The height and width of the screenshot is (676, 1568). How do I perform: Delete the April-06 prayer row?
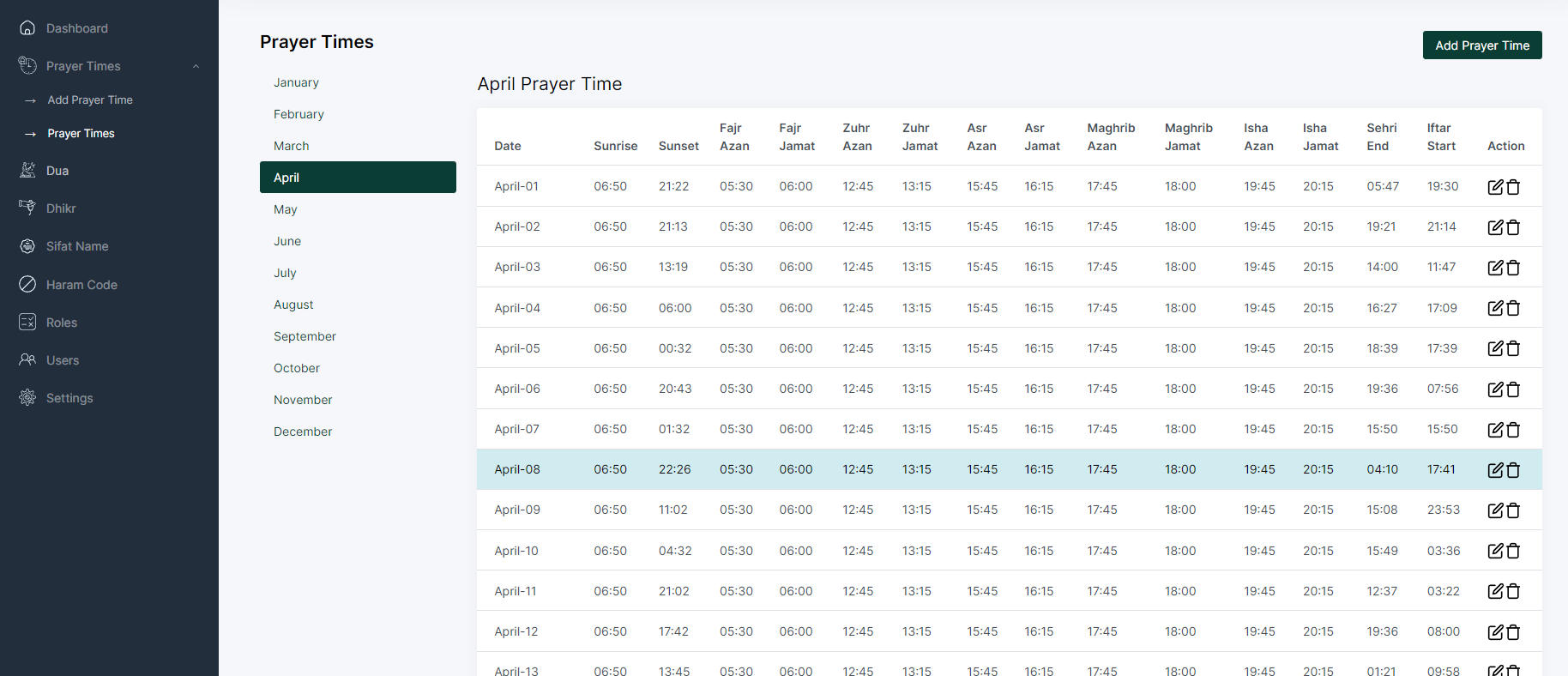point(1513,389)
